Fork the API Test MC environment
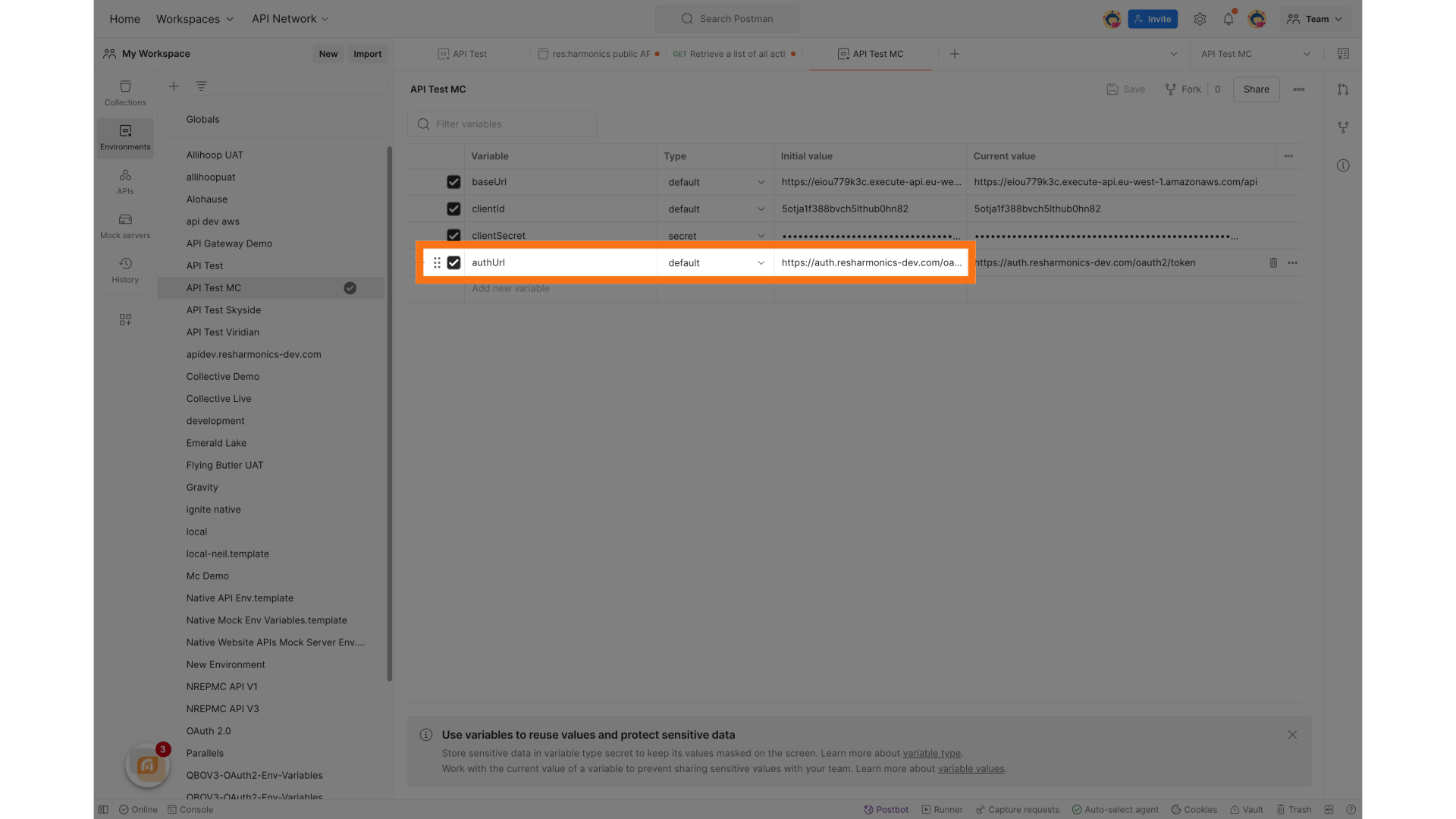The image size is (1456, 819). (1183, 89)
